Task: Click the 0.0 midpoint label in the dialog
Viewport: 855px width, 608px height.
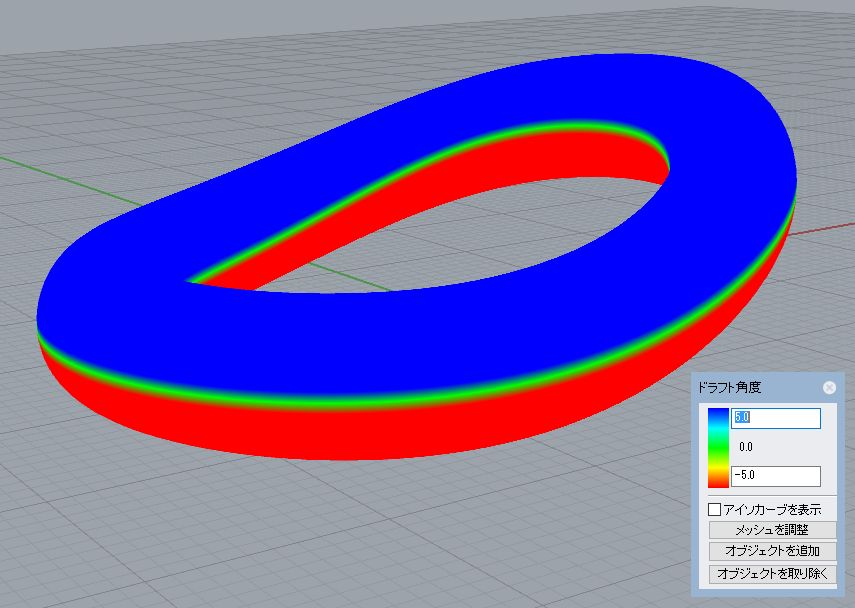Action: (x=745, y=446)
